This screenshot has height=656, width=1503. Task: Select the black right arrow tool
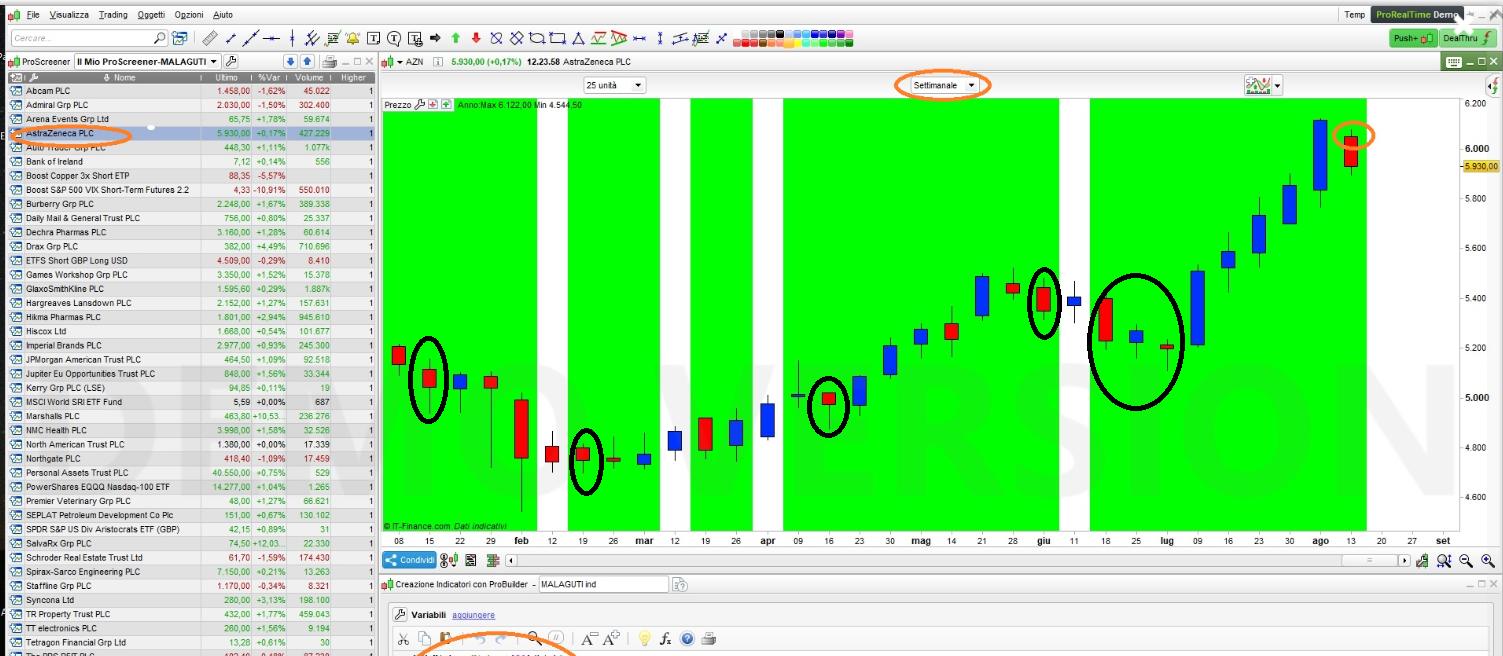[x=434, y=38]
